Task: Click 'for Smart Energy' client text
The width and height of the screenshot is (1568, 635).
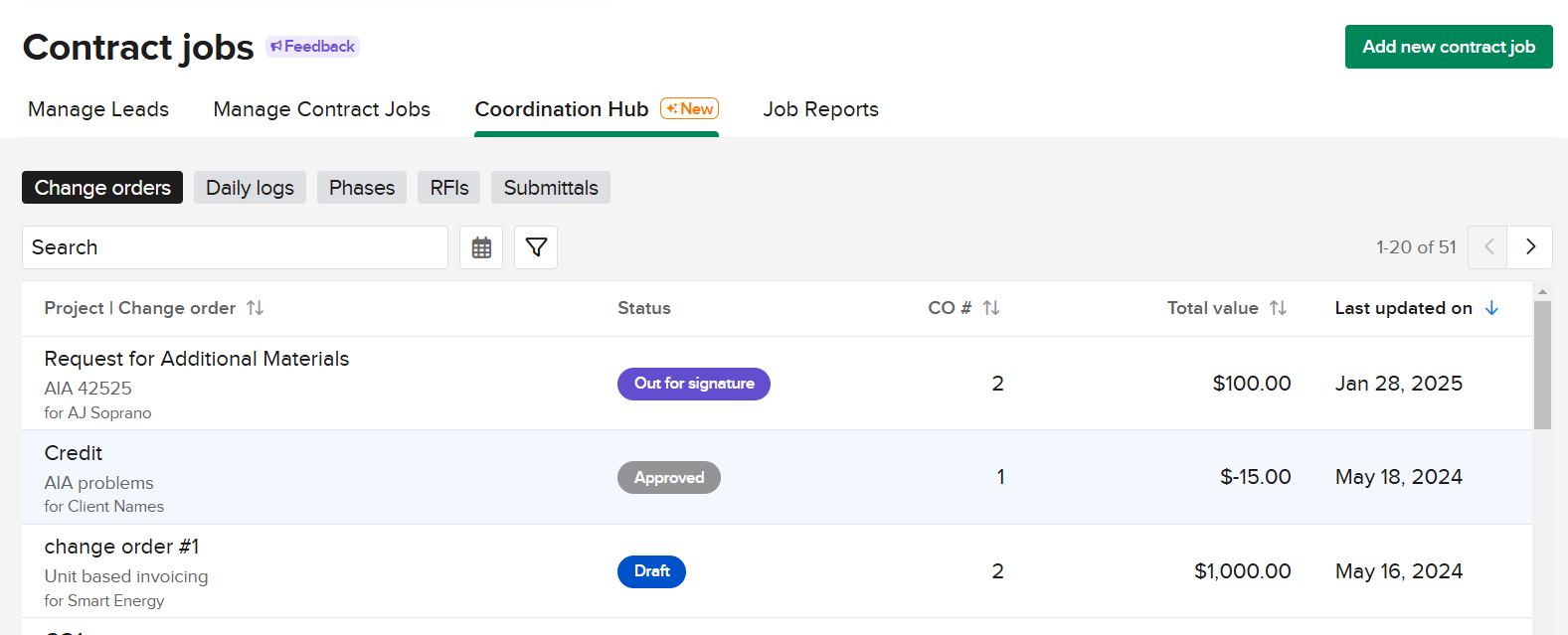Action: pos(104,601)
